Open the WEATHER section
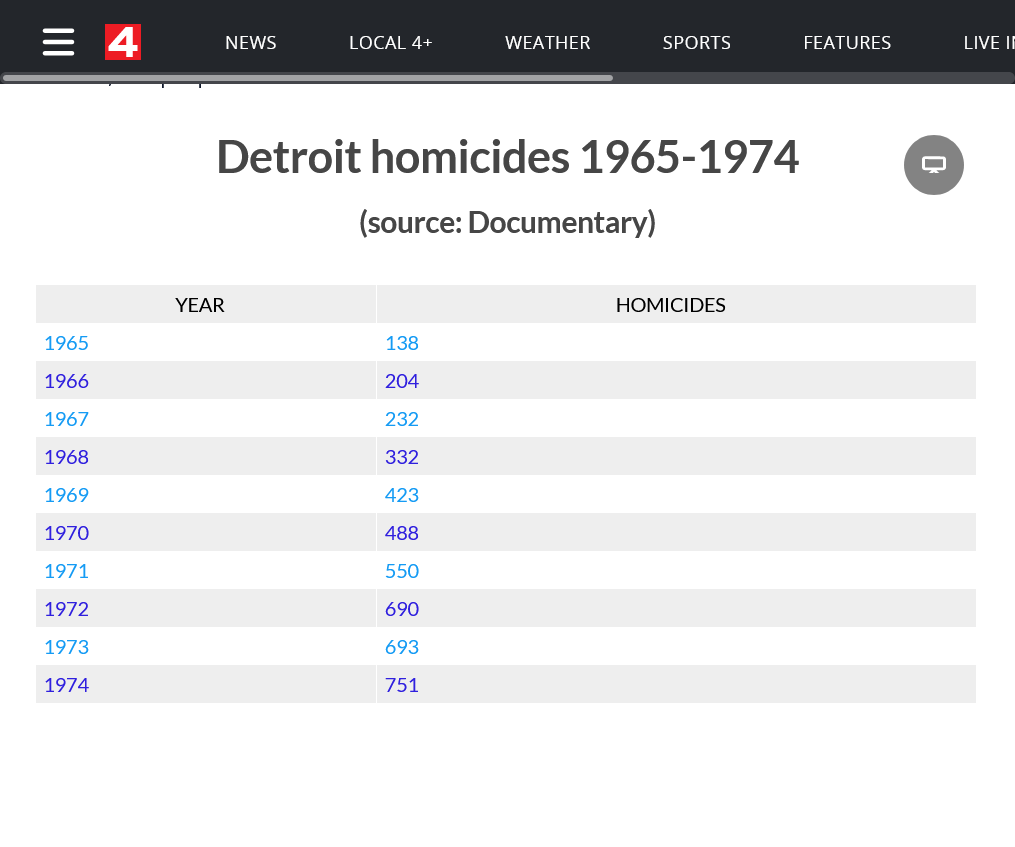Screen dimensions: 1015x847 (x=547, y=43)
